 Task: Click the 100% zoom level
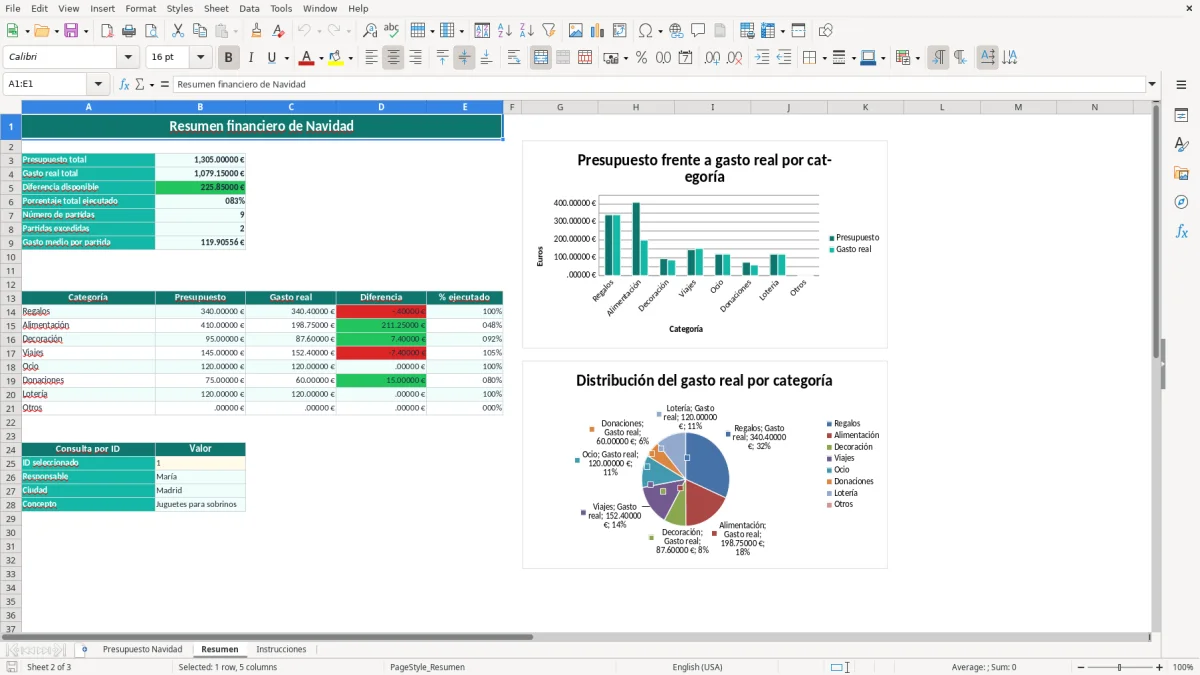(x=1183, y=667)
